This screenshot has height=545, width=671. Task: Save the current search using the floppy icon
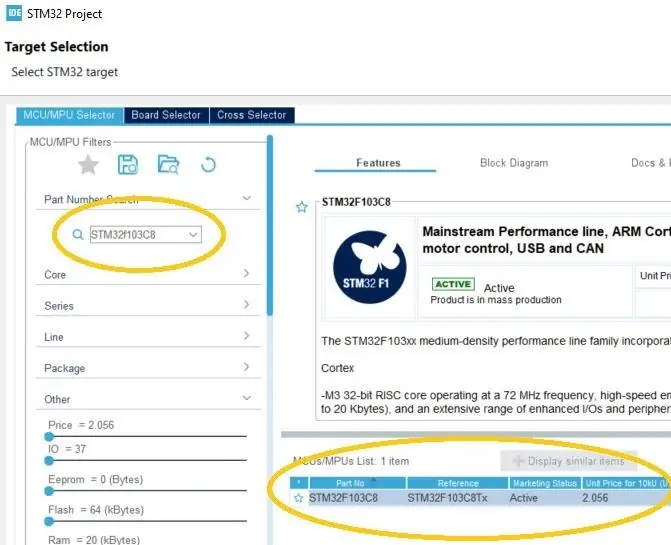(128, 165)
